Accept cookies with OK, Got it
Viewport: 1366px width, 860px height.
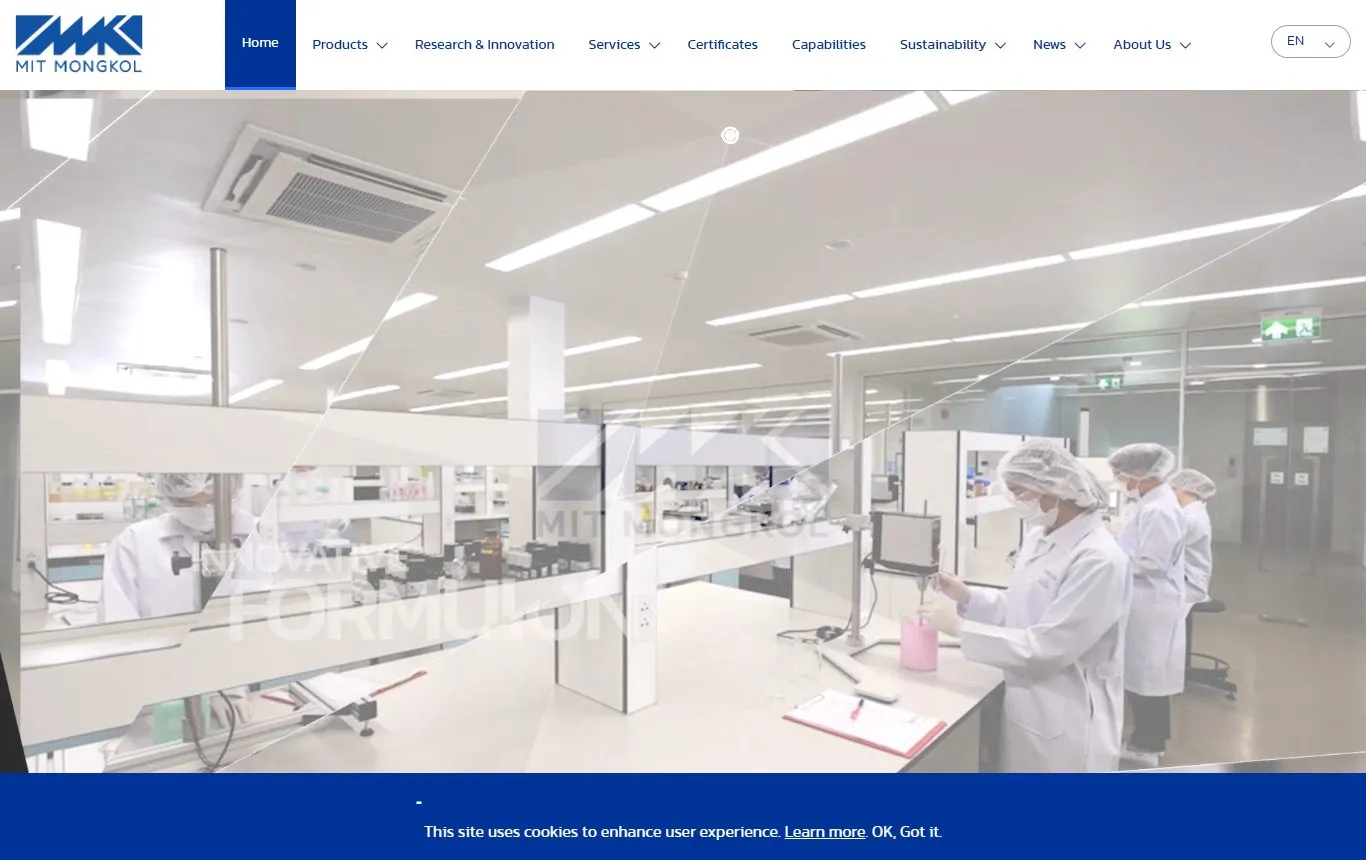point(907,832)
